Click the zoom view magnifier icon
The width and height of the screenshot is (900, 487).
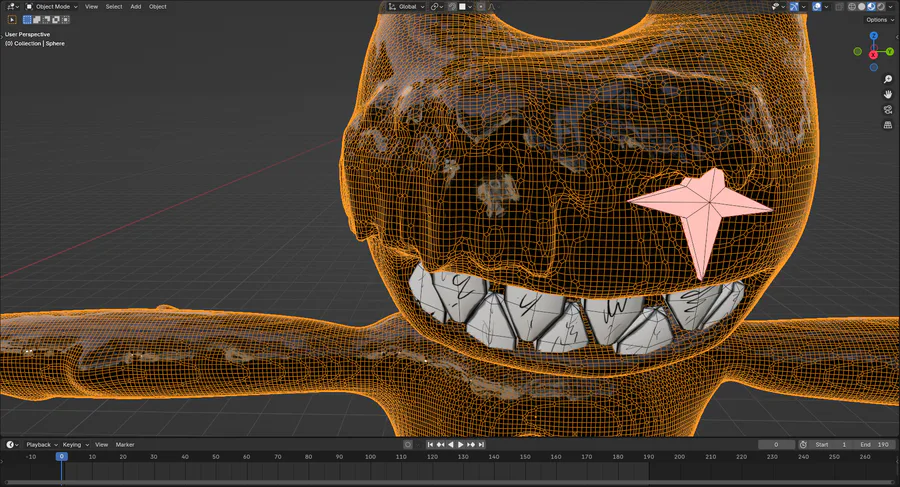point(888,79)
